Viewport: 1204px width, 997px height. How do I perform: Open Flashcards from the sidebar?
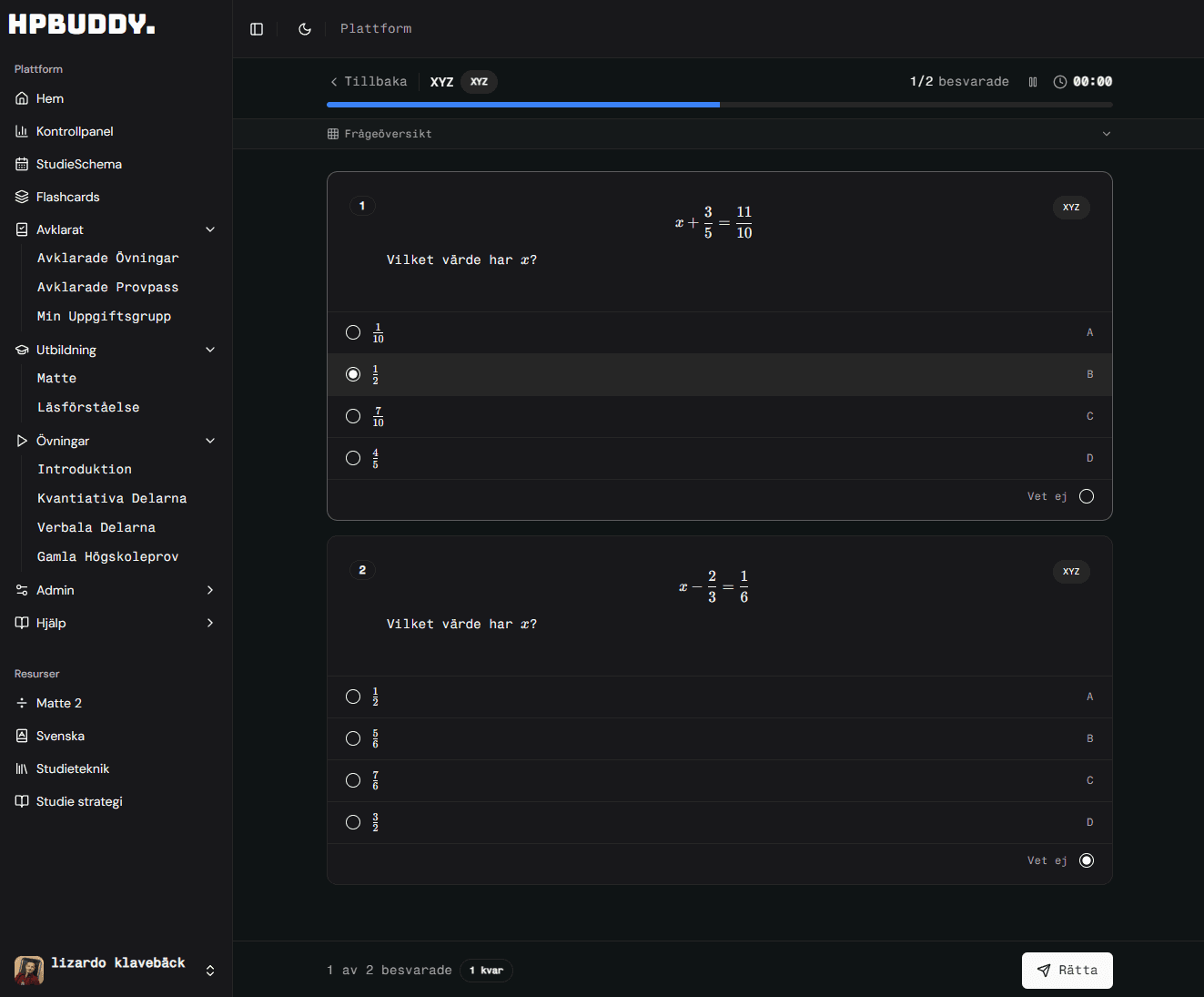[x=67, y=197]
